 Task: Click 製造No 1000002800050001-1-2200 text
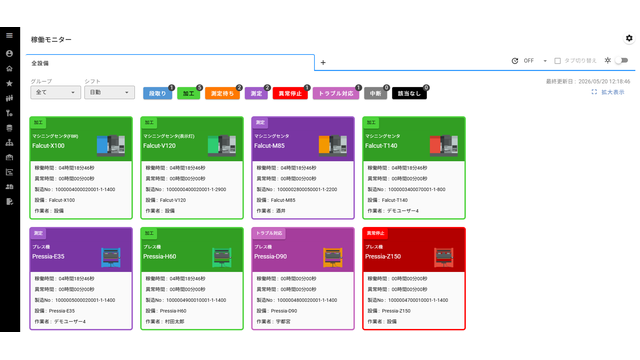click(297, 189)
